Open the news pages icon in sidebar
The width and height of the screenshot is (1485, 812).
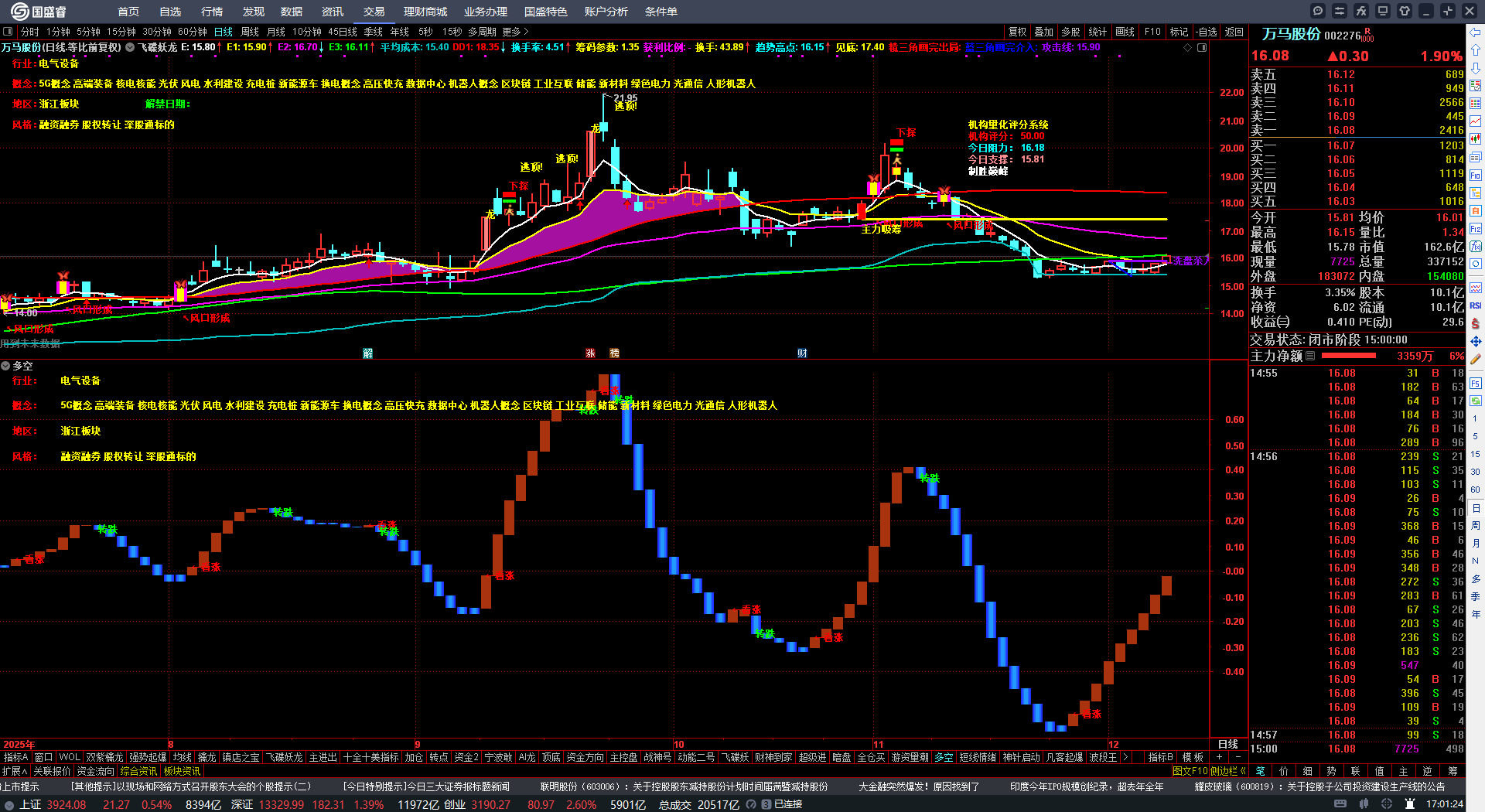(x=1476, y=157)
